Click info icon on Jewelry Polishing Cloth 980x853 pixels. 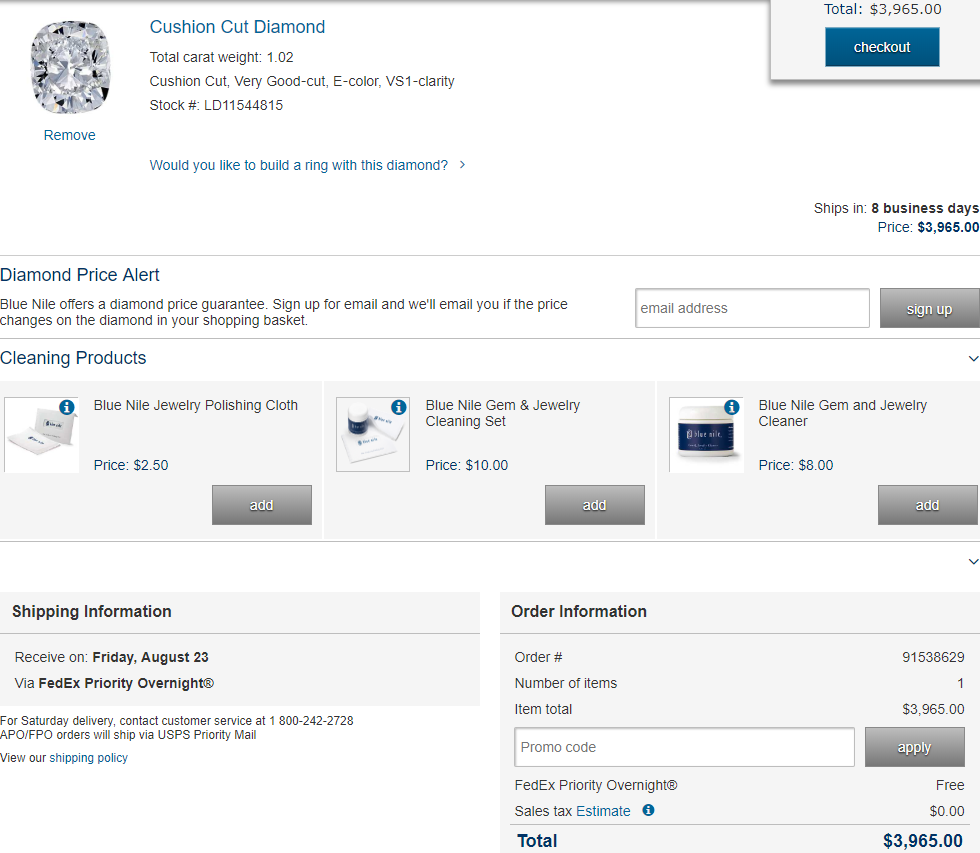point(66,407)
